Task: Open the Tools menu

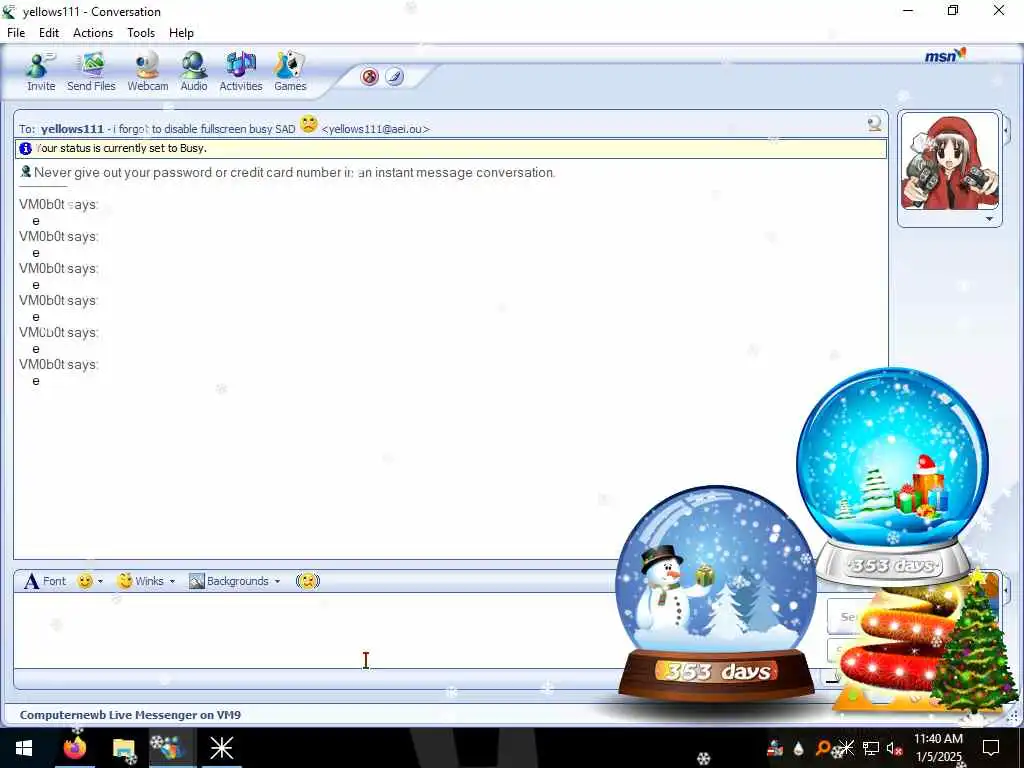Action: point(141,33)
